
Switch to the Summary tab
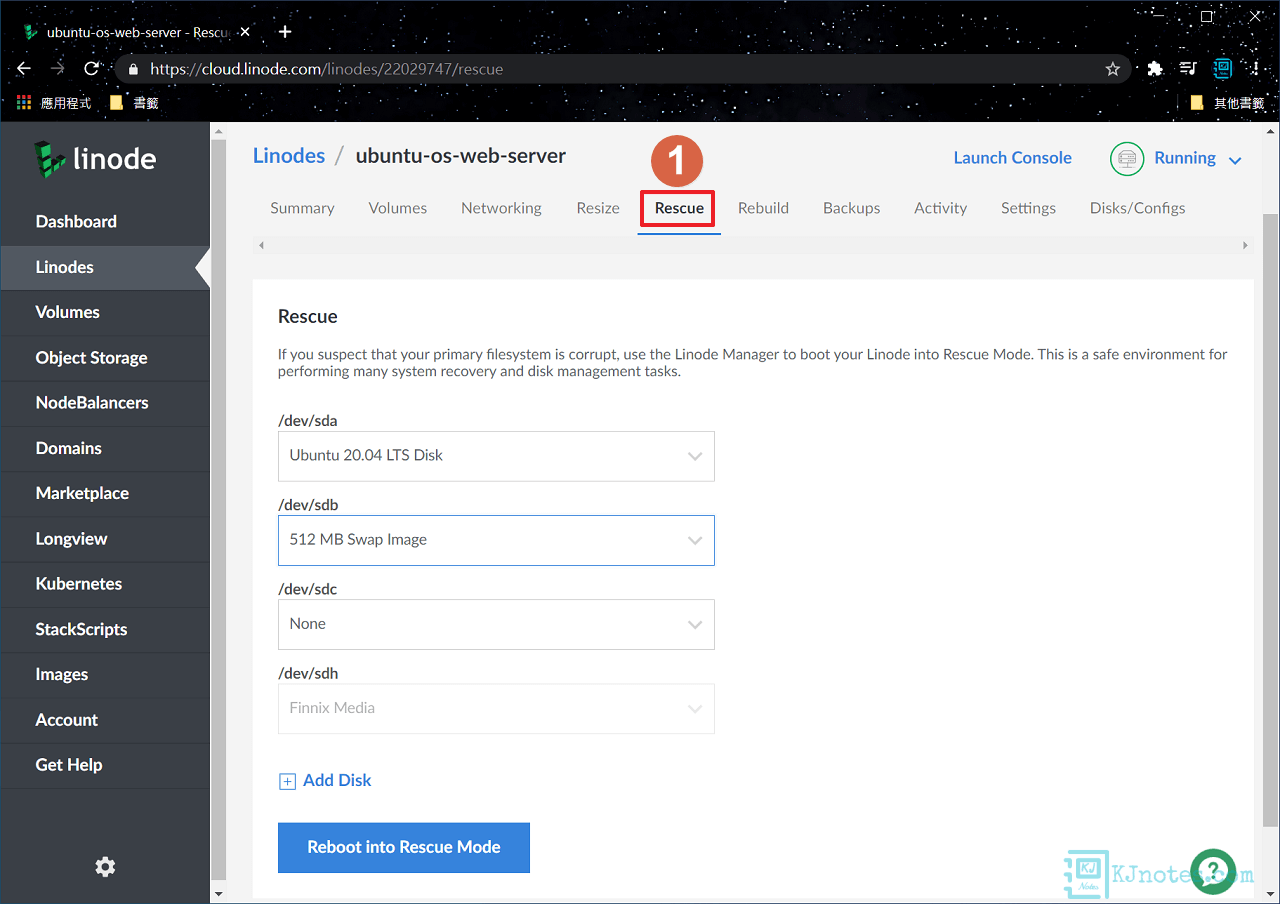tap(302, 208)
